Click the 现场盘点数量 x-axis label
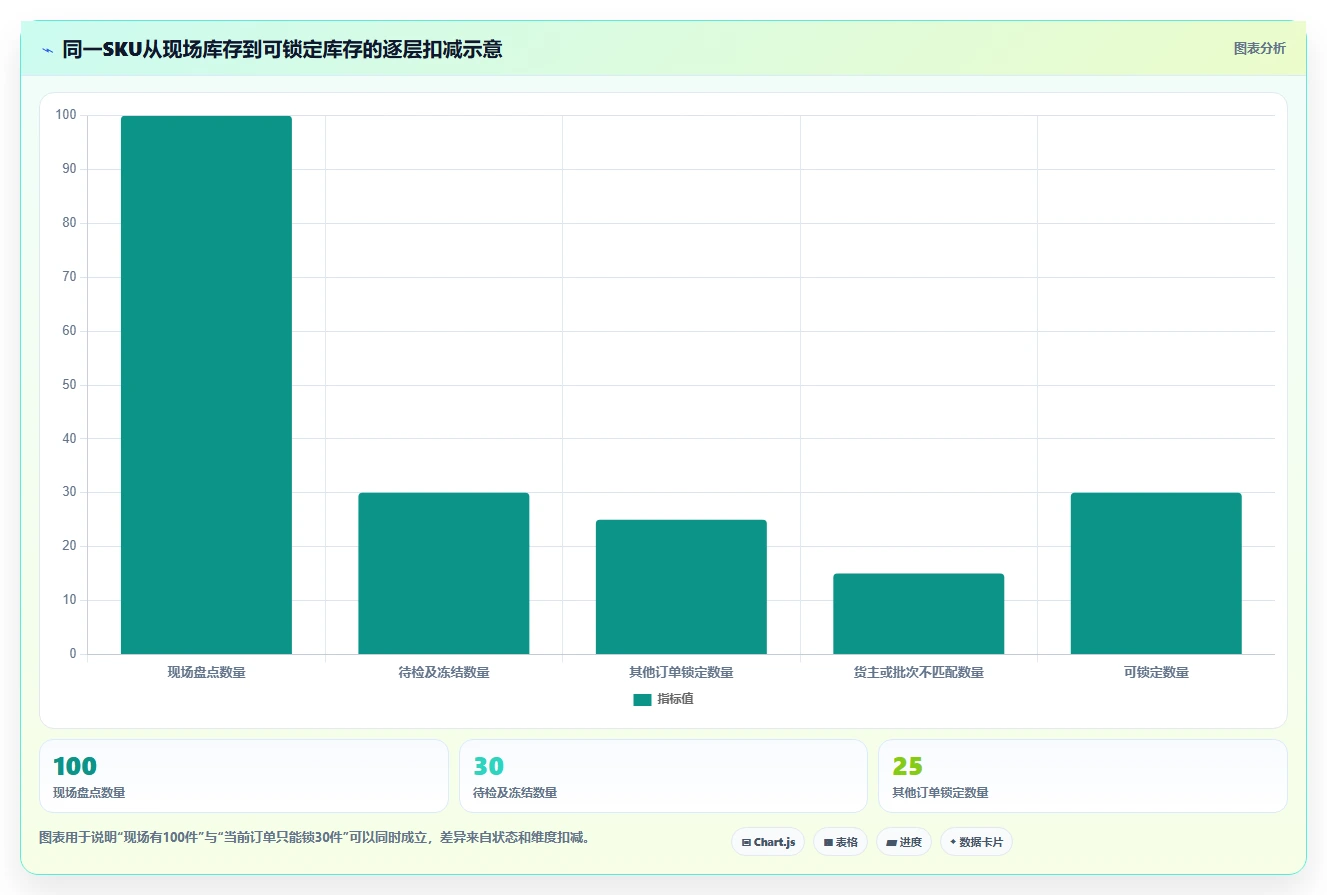1327x895 pixels. click(x=206, y=673)
